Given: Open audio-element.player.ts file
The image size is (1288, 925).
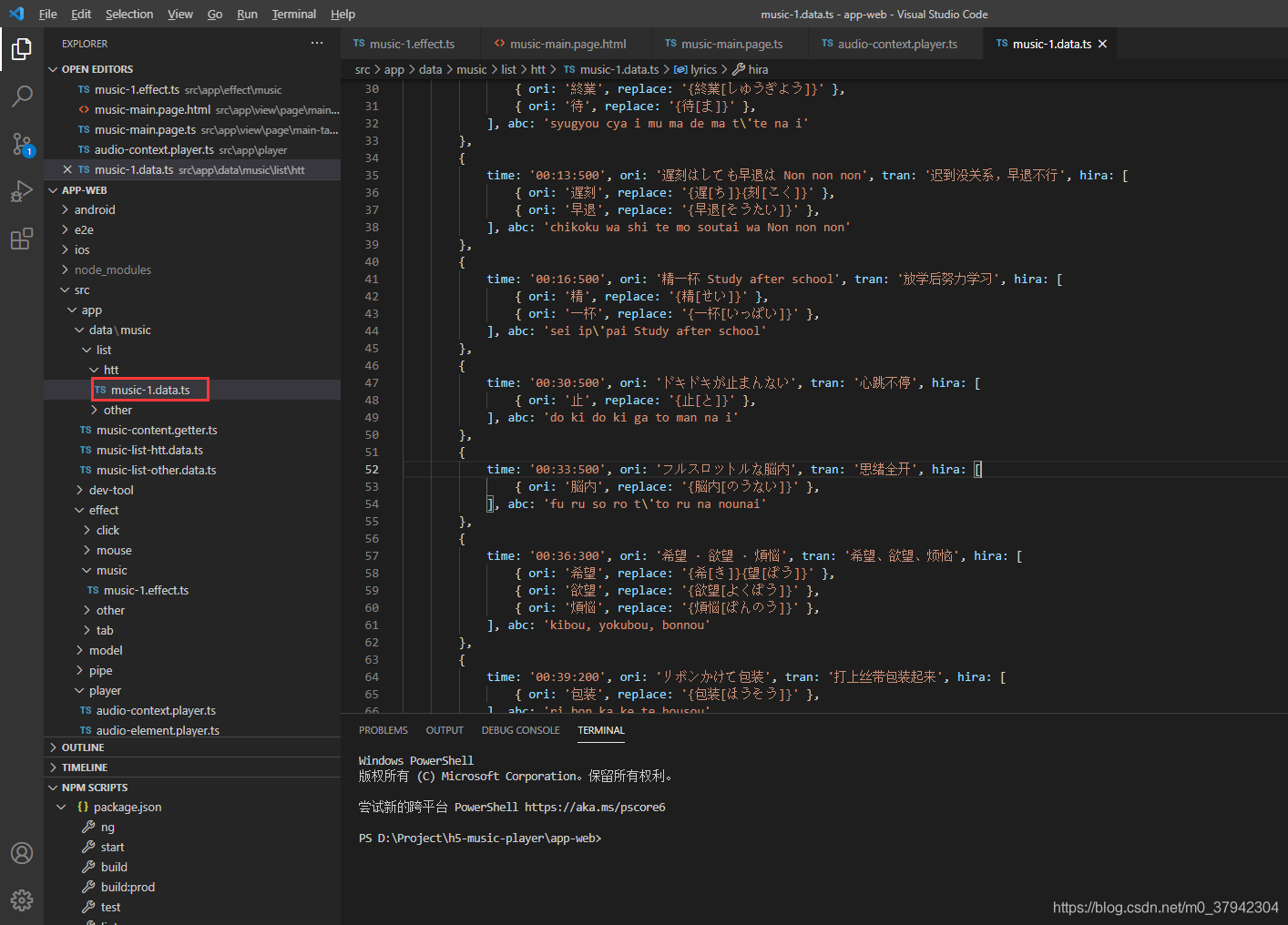Looking at the screenshot, I should (158, 730).
